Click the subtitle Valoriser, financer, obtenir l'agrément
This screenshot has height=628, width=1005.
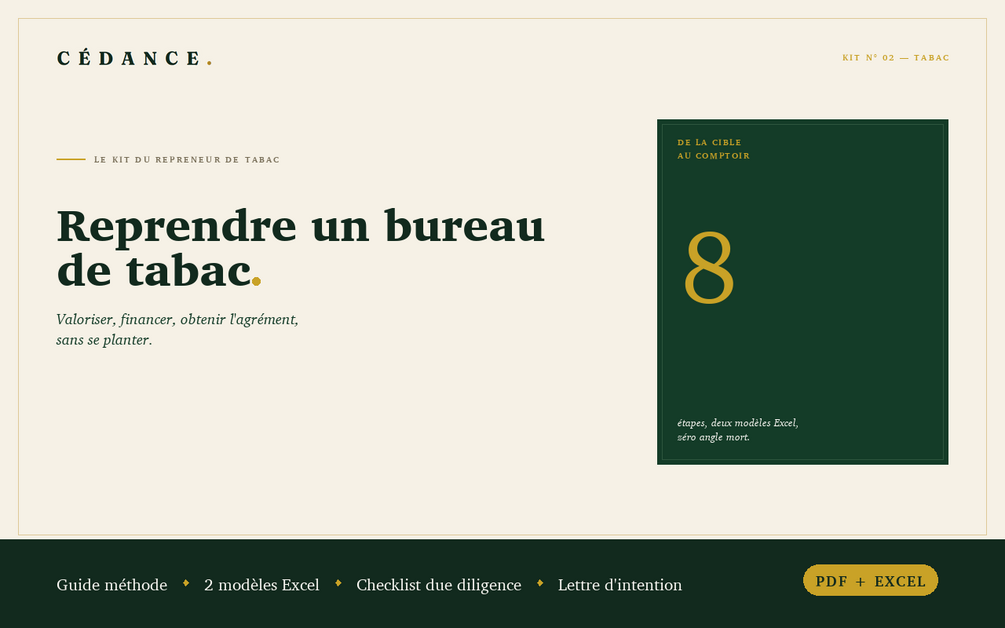[177, 329]
